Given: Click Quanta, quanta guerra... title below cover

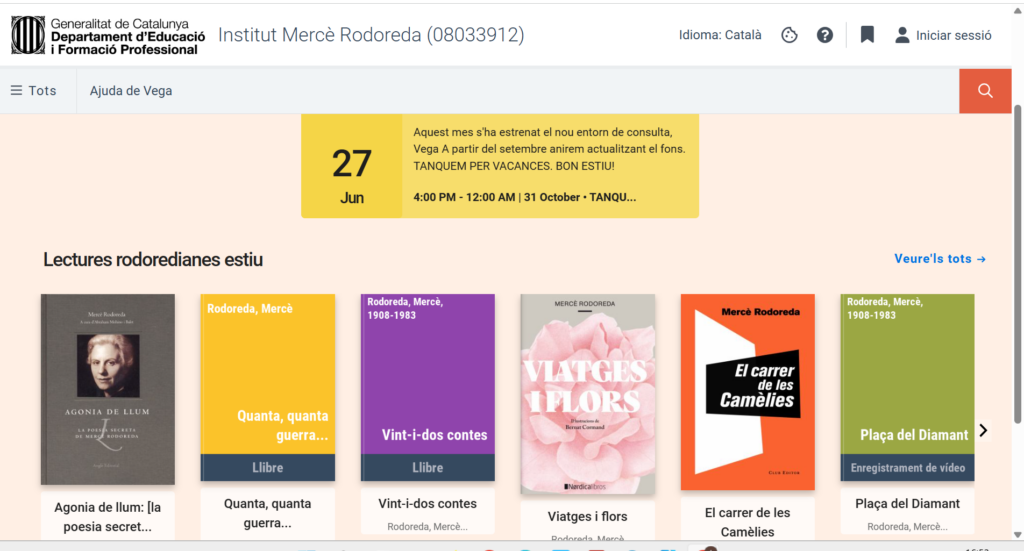Looking at the screenshot, I should (268, 513).
